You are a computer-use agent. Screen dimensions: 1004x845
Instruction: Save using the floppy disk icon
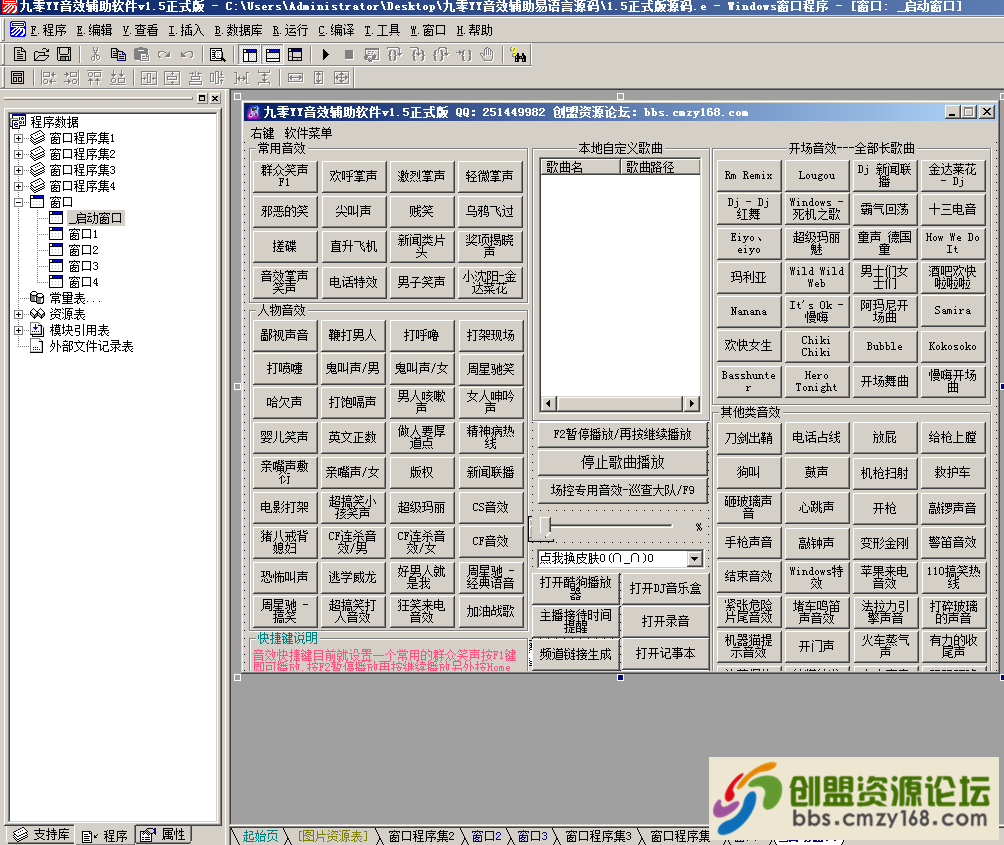point(64,54)
